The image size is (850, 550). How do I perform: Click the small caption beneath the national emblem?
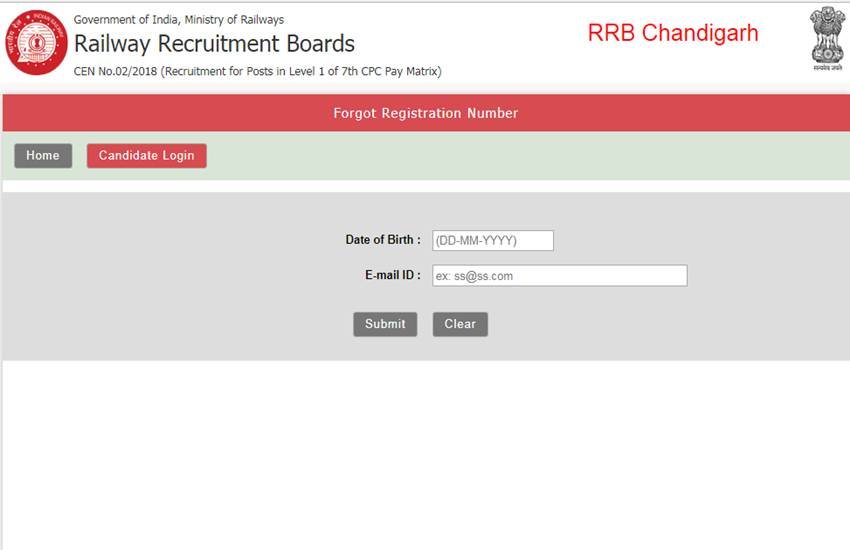827,66
